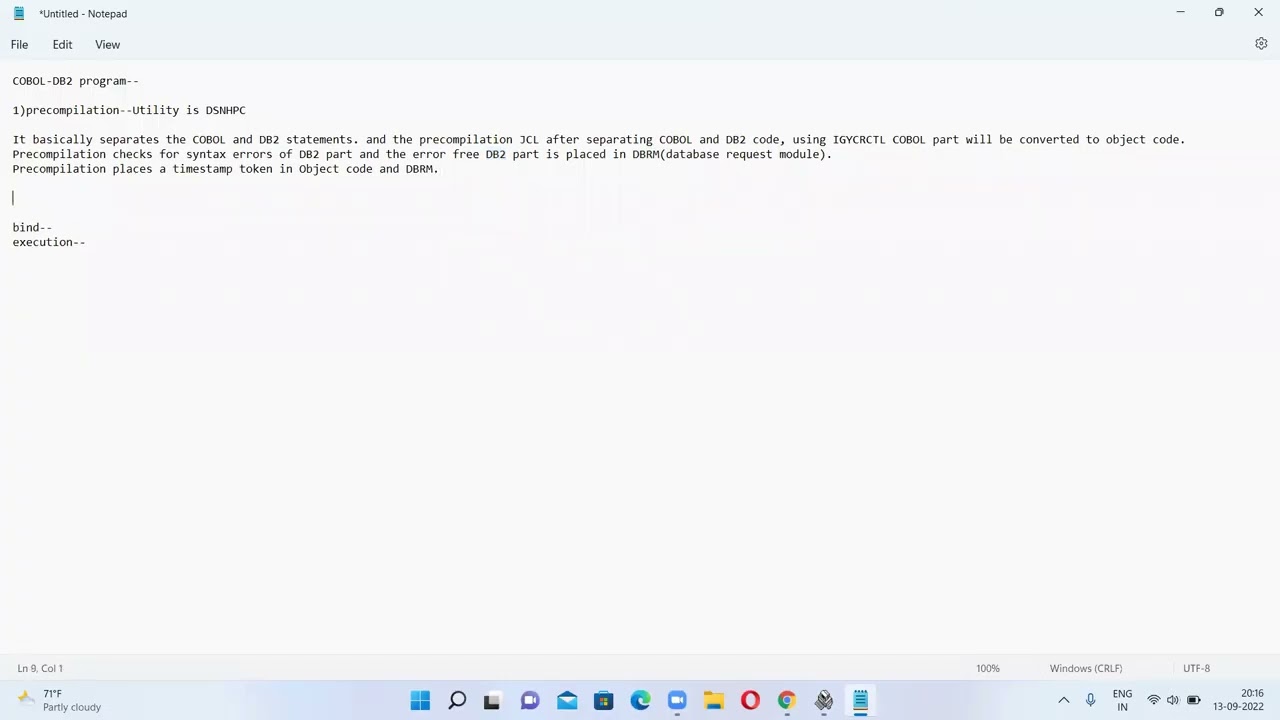Click the line 'COBOL-DB2 program--'

coord(76,81)
